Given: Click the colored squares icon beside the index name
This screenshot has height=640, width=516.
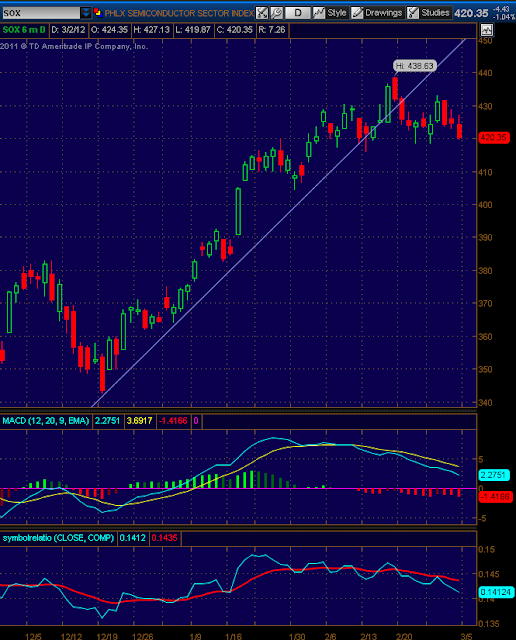Looking at the screenshot, I should [x=98, y=13].
